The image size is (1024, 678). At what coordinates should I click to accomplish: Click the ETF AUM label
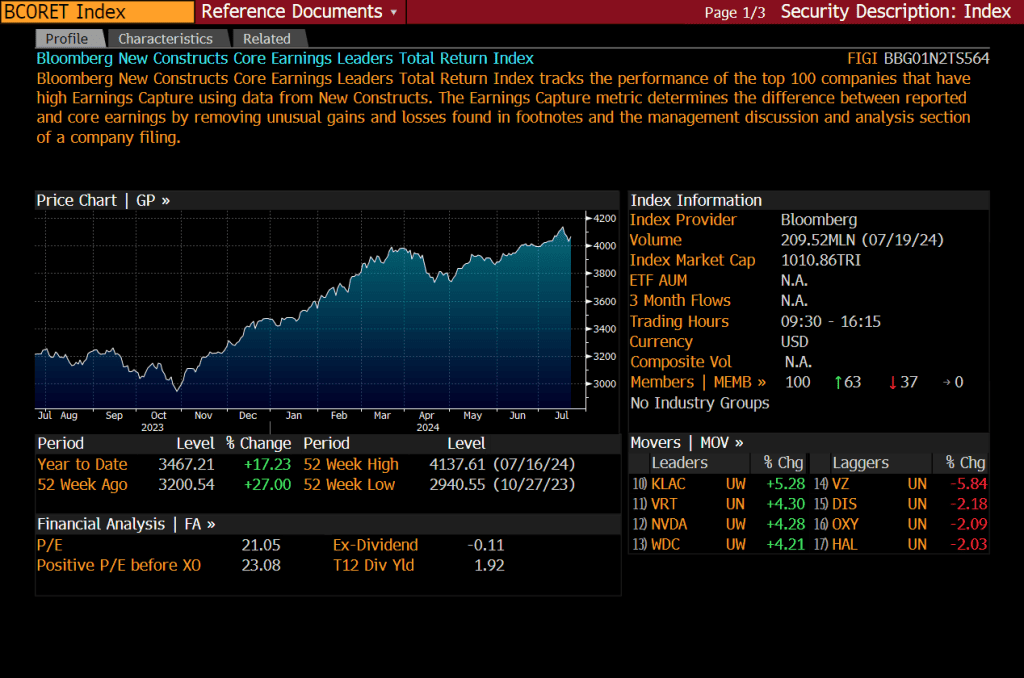coord(658,280)
